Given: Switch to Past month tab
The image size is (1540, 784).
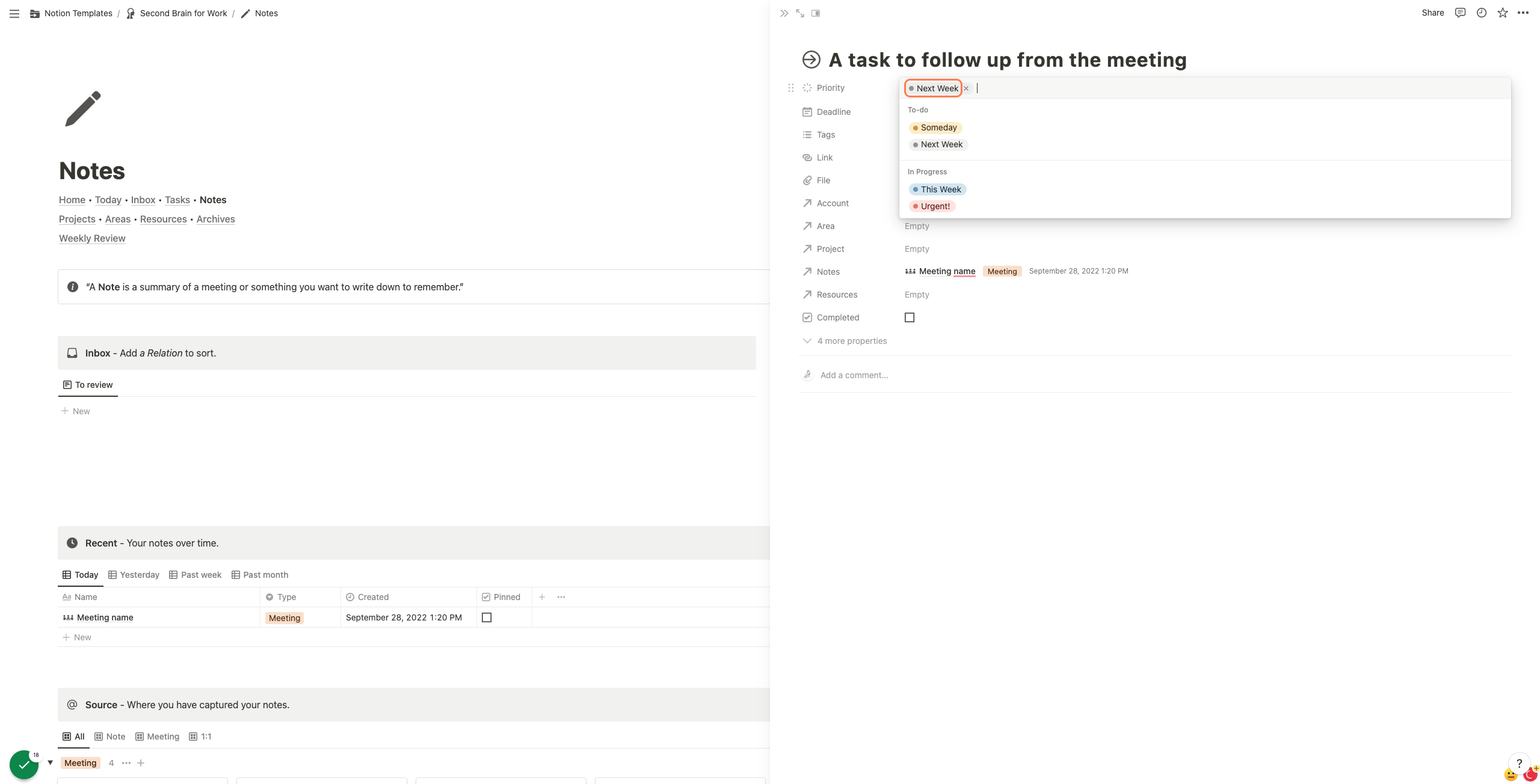Looking at the screenshot, I should [x=259, y=575].
